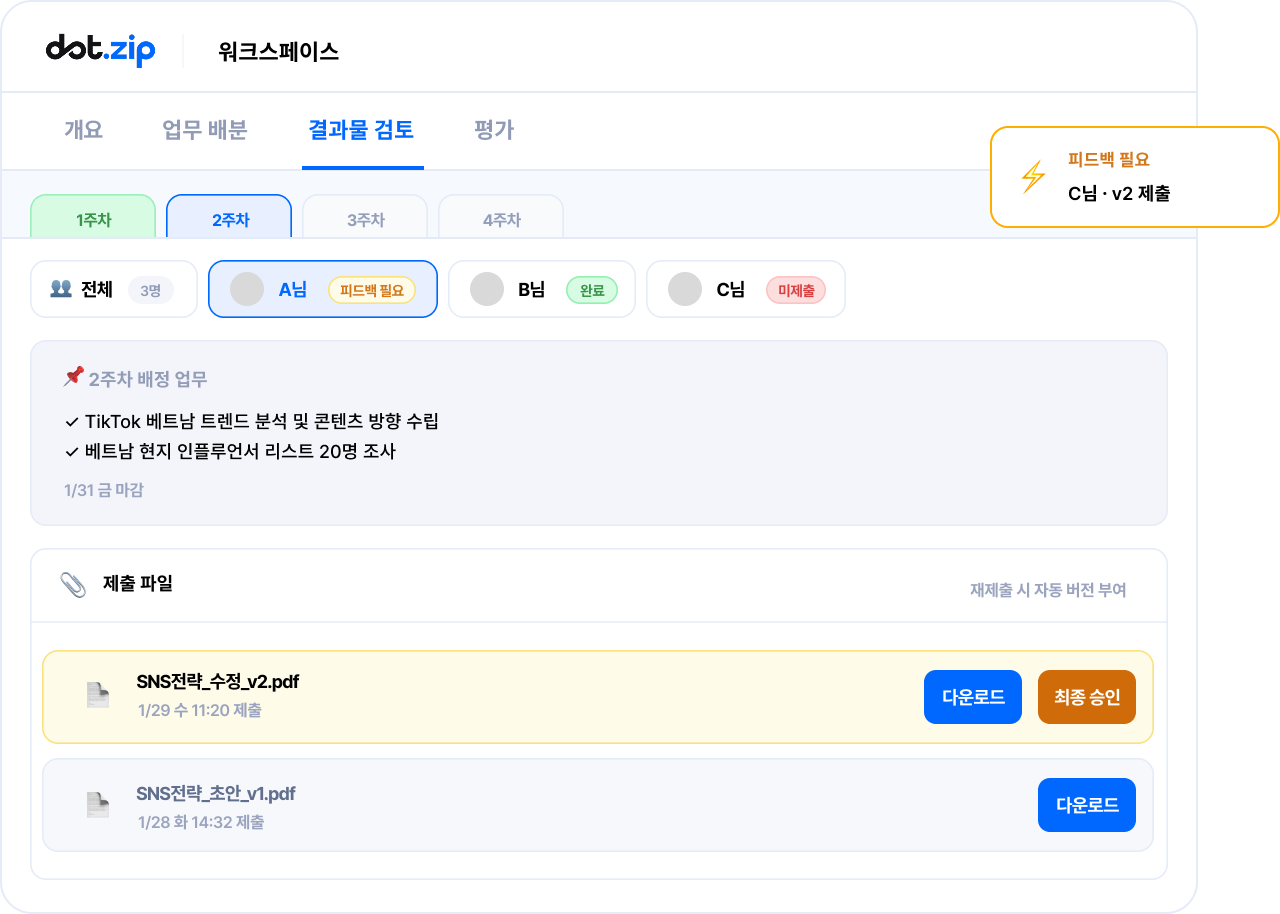Select the 1주차 week tab
This screenshot has height=914, width=1280.
point(93,217)
